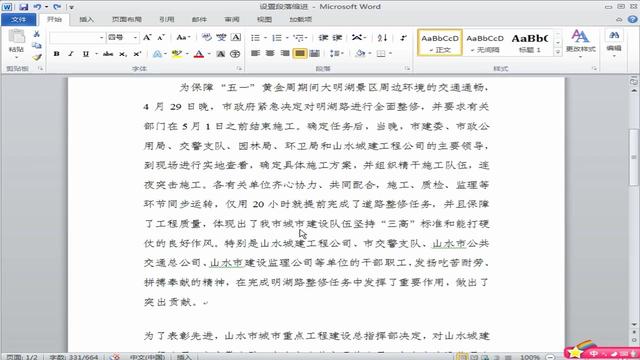Switch to the Mailings ribbon tab
The image size is (640, 360).
199,19
